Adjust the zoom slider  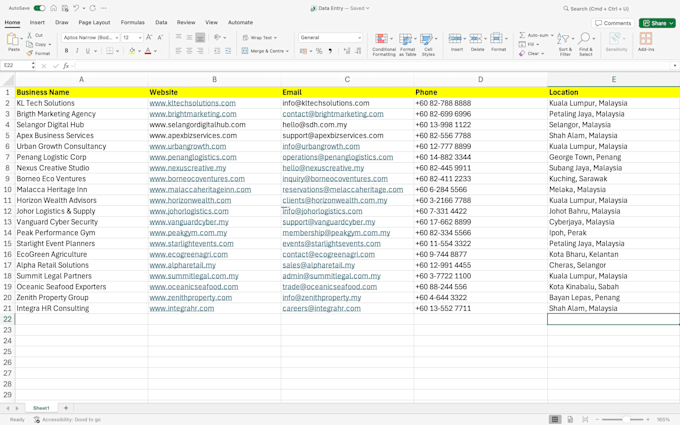click(626, 419)
